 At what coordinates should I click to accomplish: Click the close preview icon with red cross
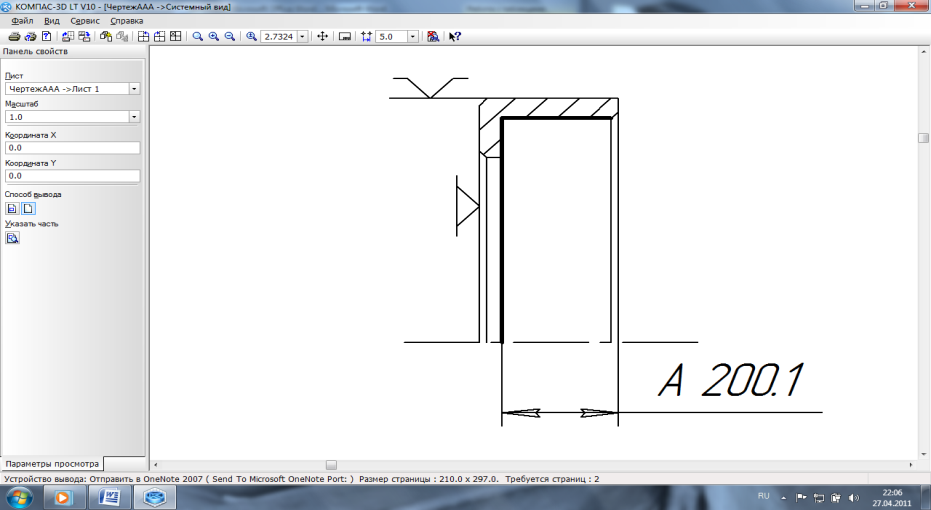(x=433, y=37)
